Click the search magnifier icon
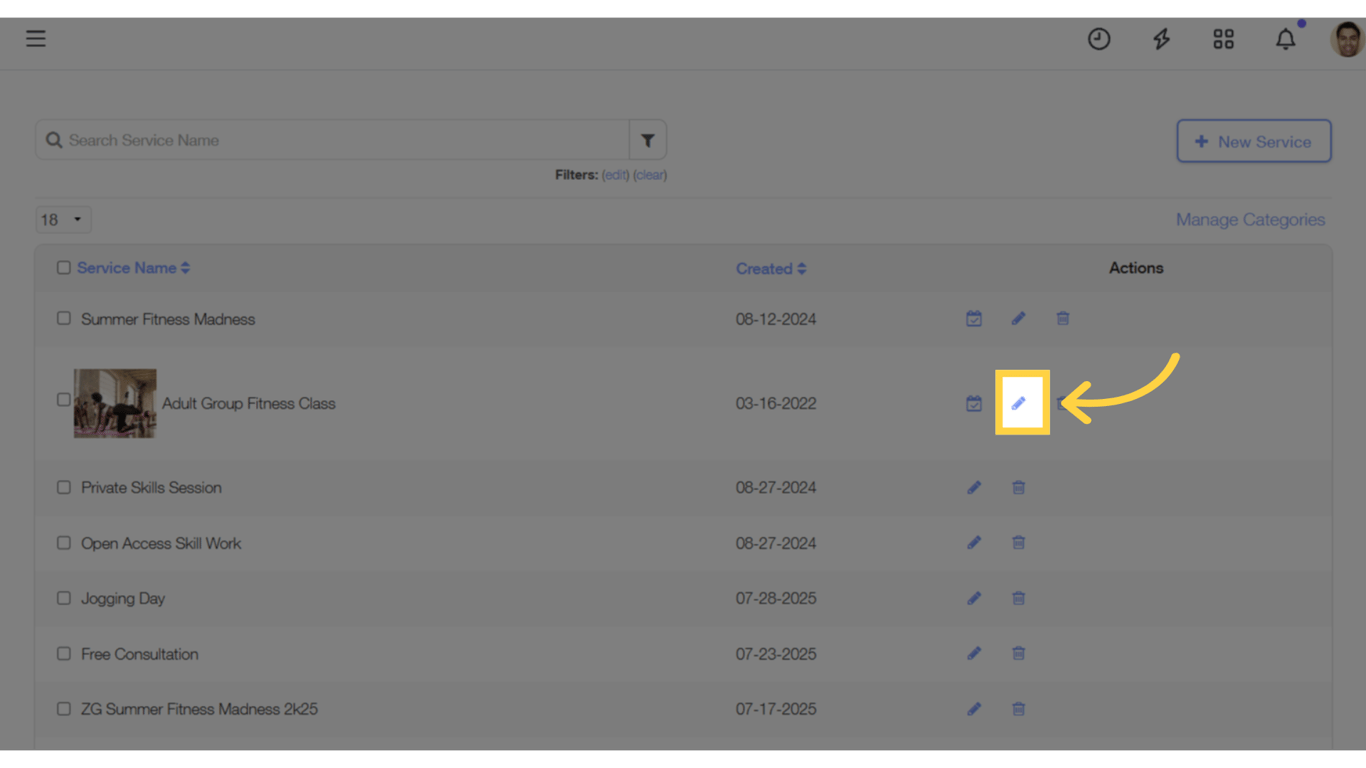Viewport: 1366px width, 768px height. click(x=54, y=139)
